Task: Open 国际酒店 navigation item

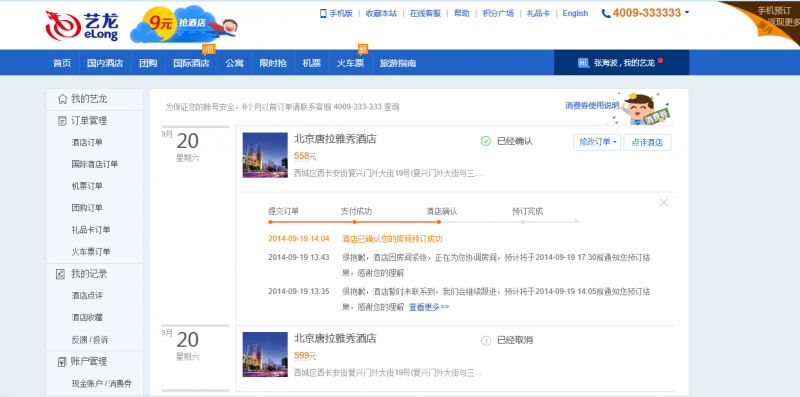Action: tap(191, 63)
